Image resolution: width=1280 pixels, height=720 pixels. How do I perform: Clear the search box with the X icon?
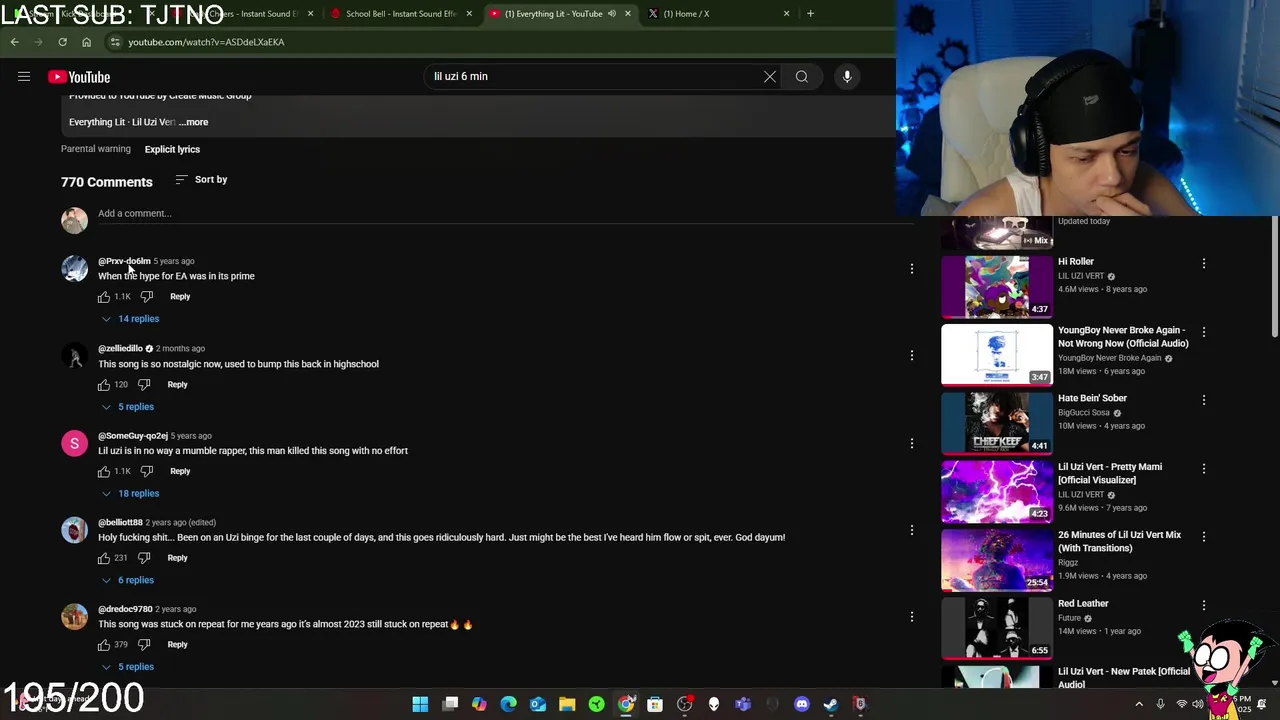click(770, 76)
